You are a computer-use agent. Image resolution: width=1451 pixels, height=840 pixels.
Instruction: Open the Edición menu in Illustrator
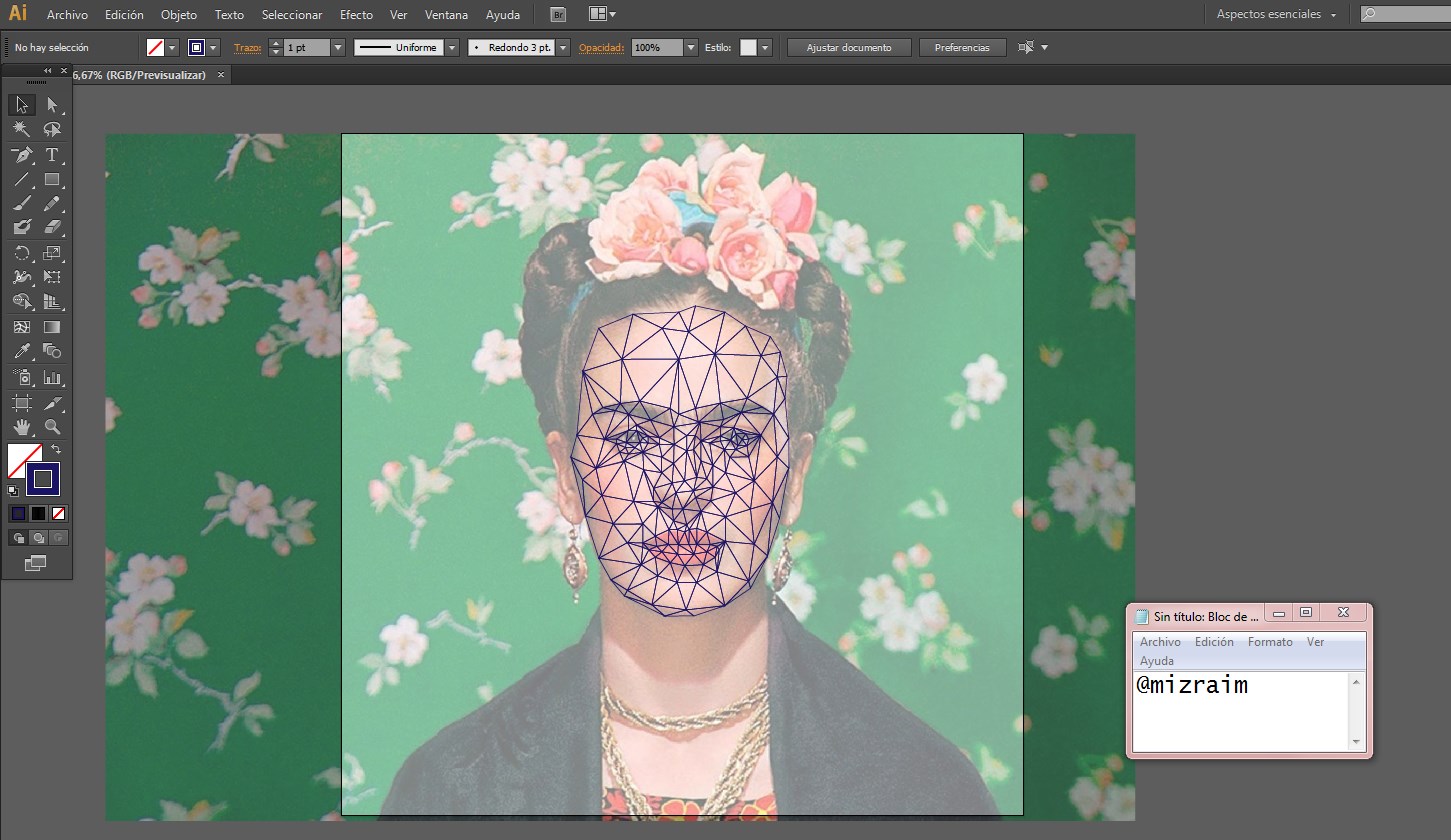(124, 15)
